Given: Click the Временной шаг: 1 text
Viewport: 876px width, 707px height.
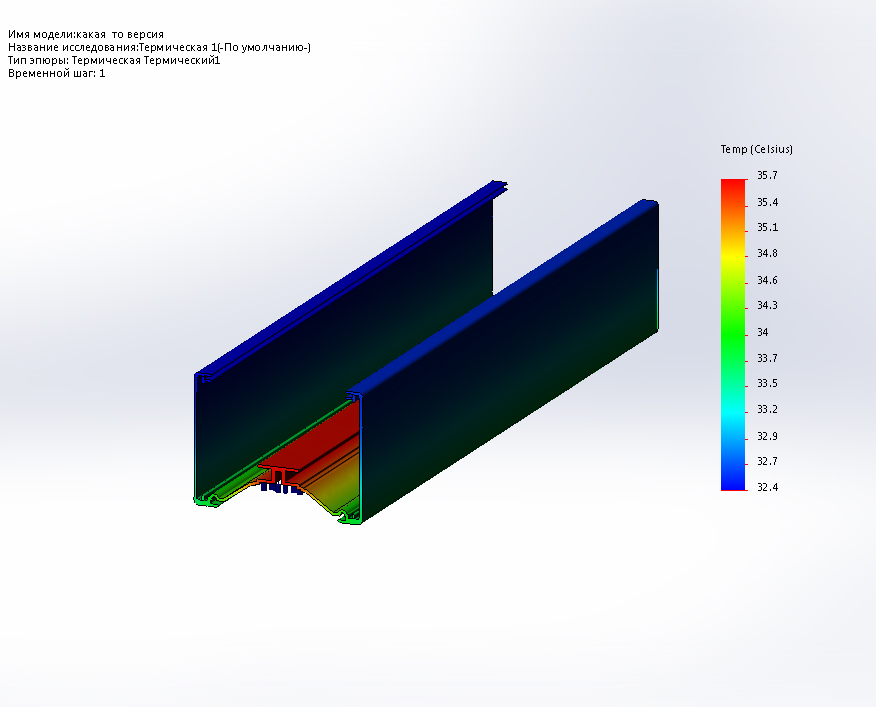Looking at the screenshot, I should click(56, 73).
